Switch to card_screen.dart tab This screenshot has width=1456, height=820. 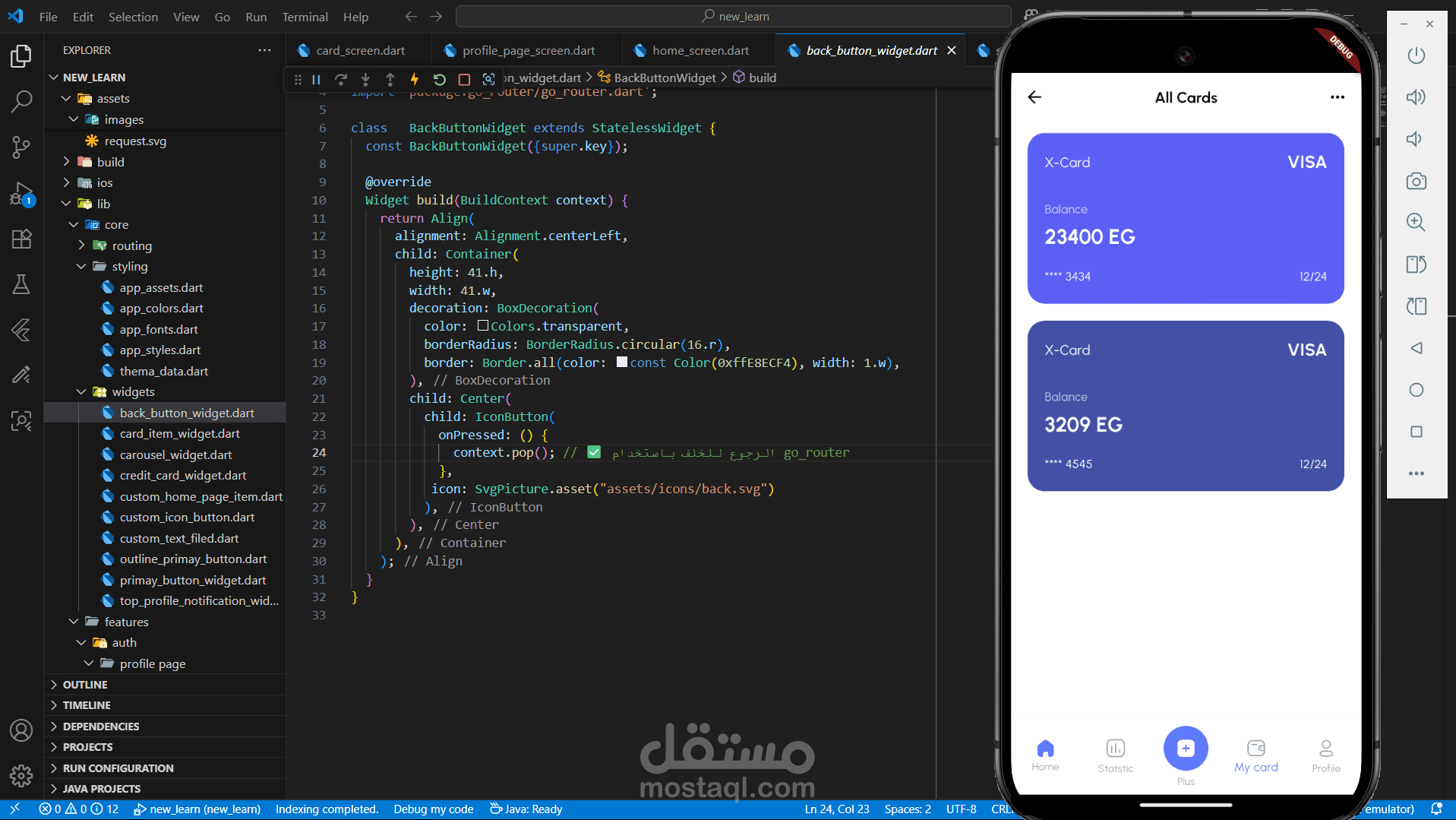360,50
